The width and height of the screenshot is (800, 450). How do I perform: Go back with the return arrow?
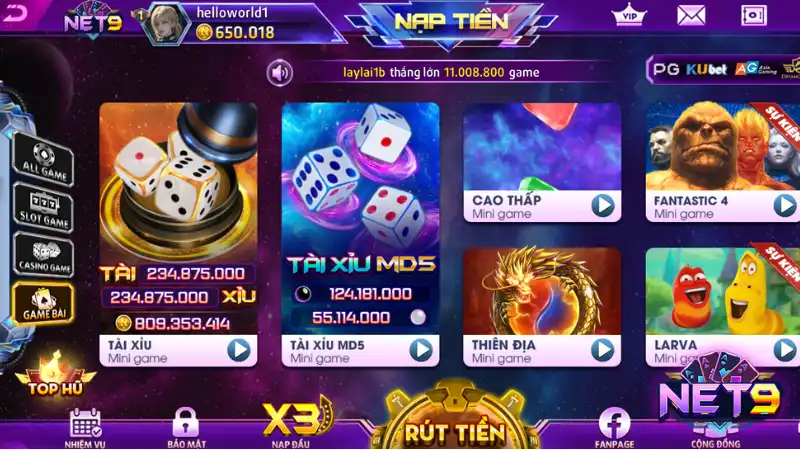click(14, 13)
